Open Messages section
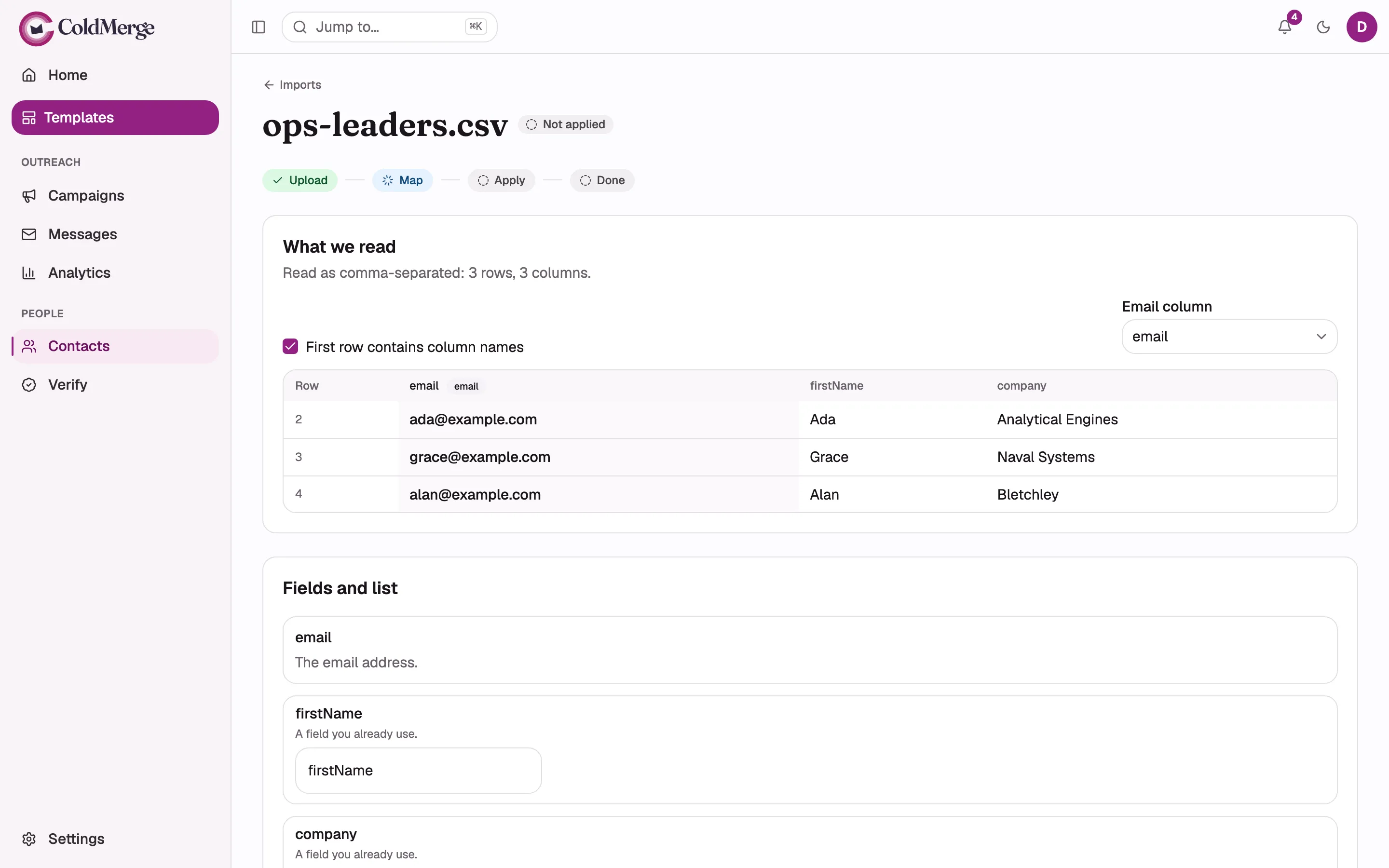Screen dimensions: 1389x868 tap(115, 234)
